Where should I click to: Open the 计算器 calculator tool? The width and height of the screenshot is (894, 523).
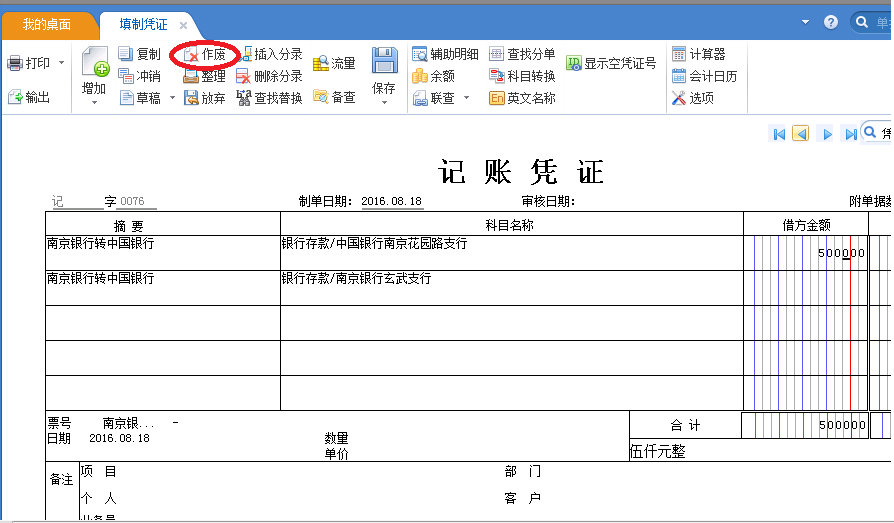[680, 54]
